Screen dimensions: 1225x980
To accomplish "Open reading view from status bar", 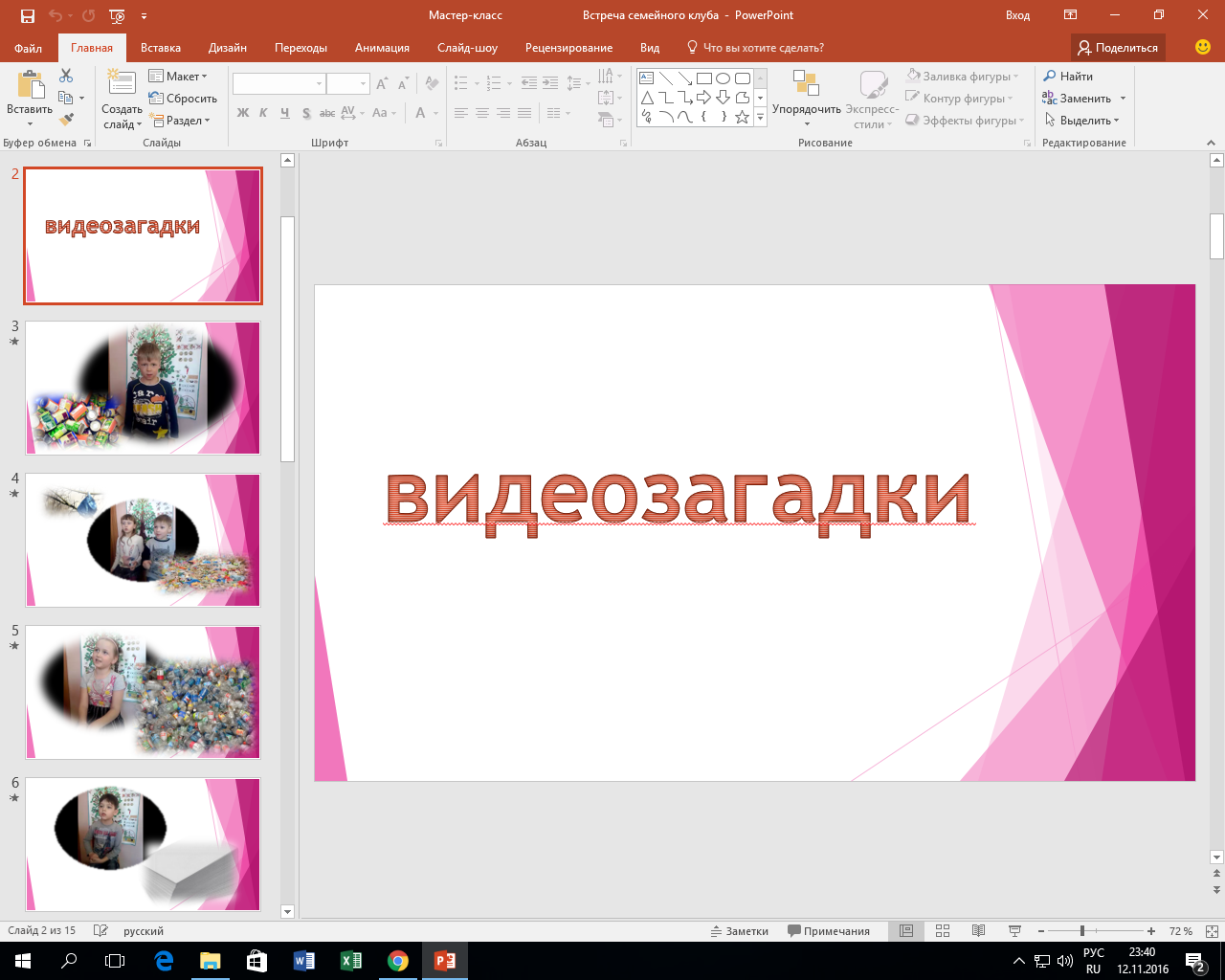I will [978, 931].
